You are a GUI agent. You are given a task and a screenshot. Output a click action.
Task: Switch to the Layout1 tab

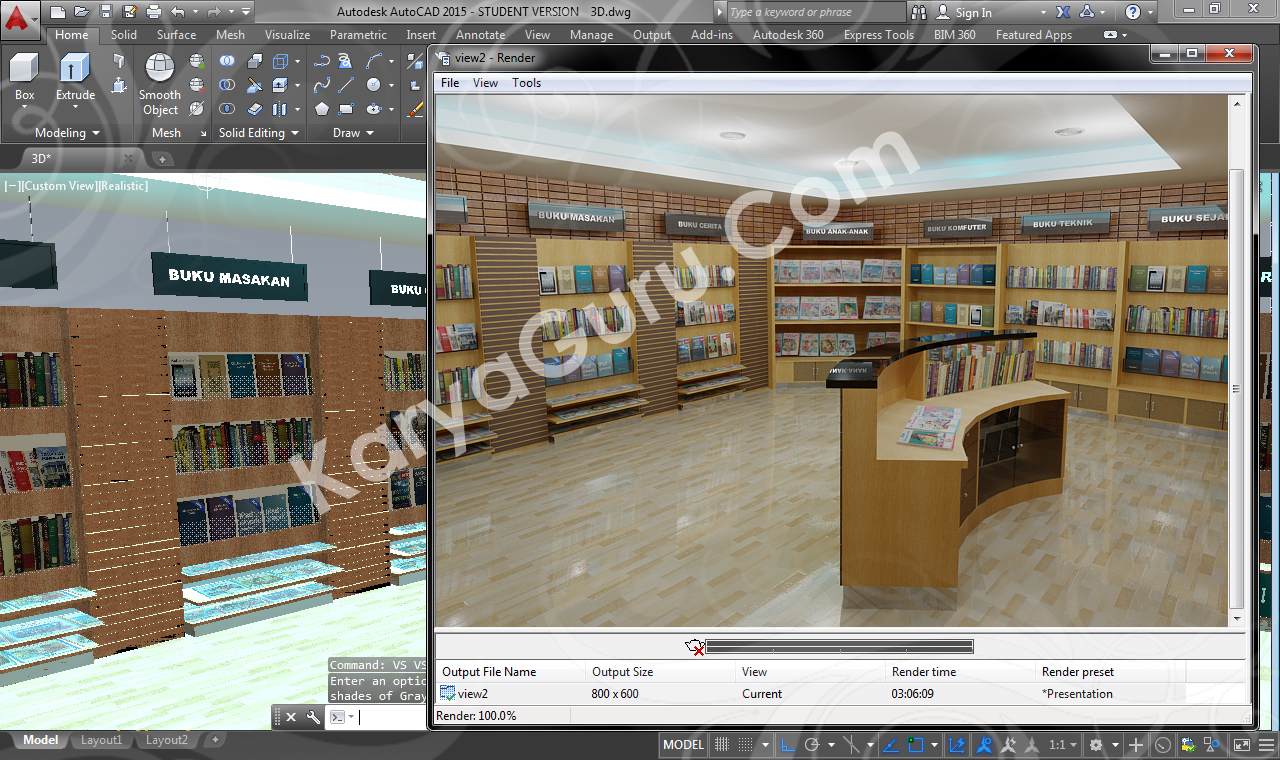101,741
